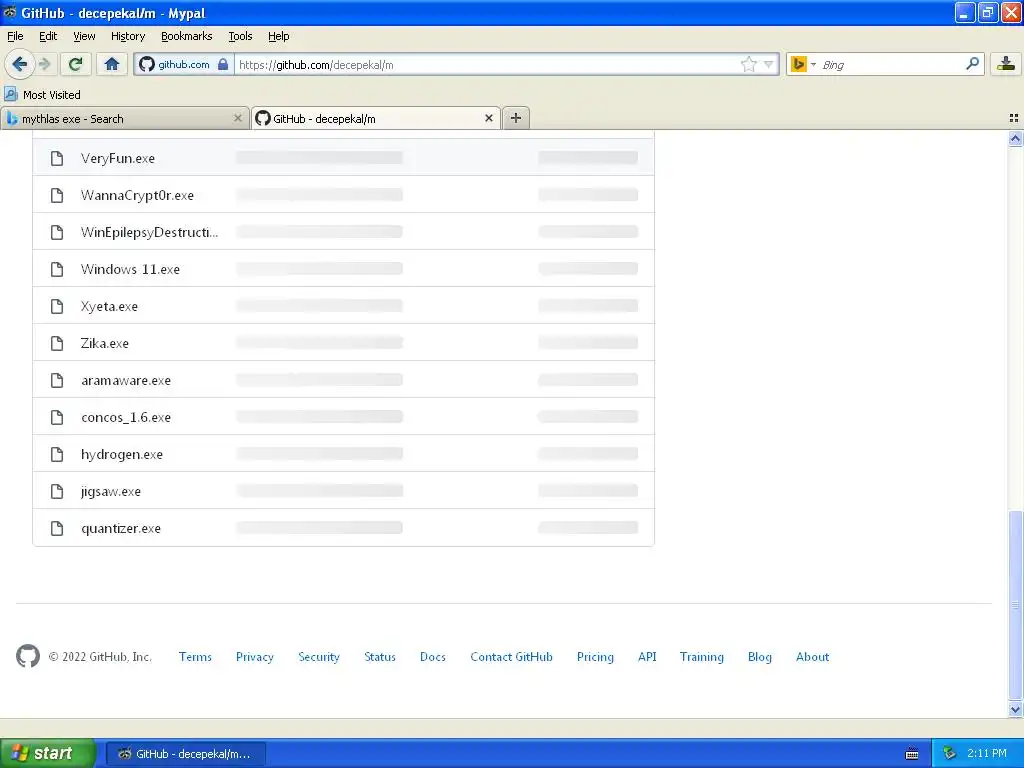The image size is (1024, 768).
Task: Open the Edit menu
Action: click(x=48, y=36)
